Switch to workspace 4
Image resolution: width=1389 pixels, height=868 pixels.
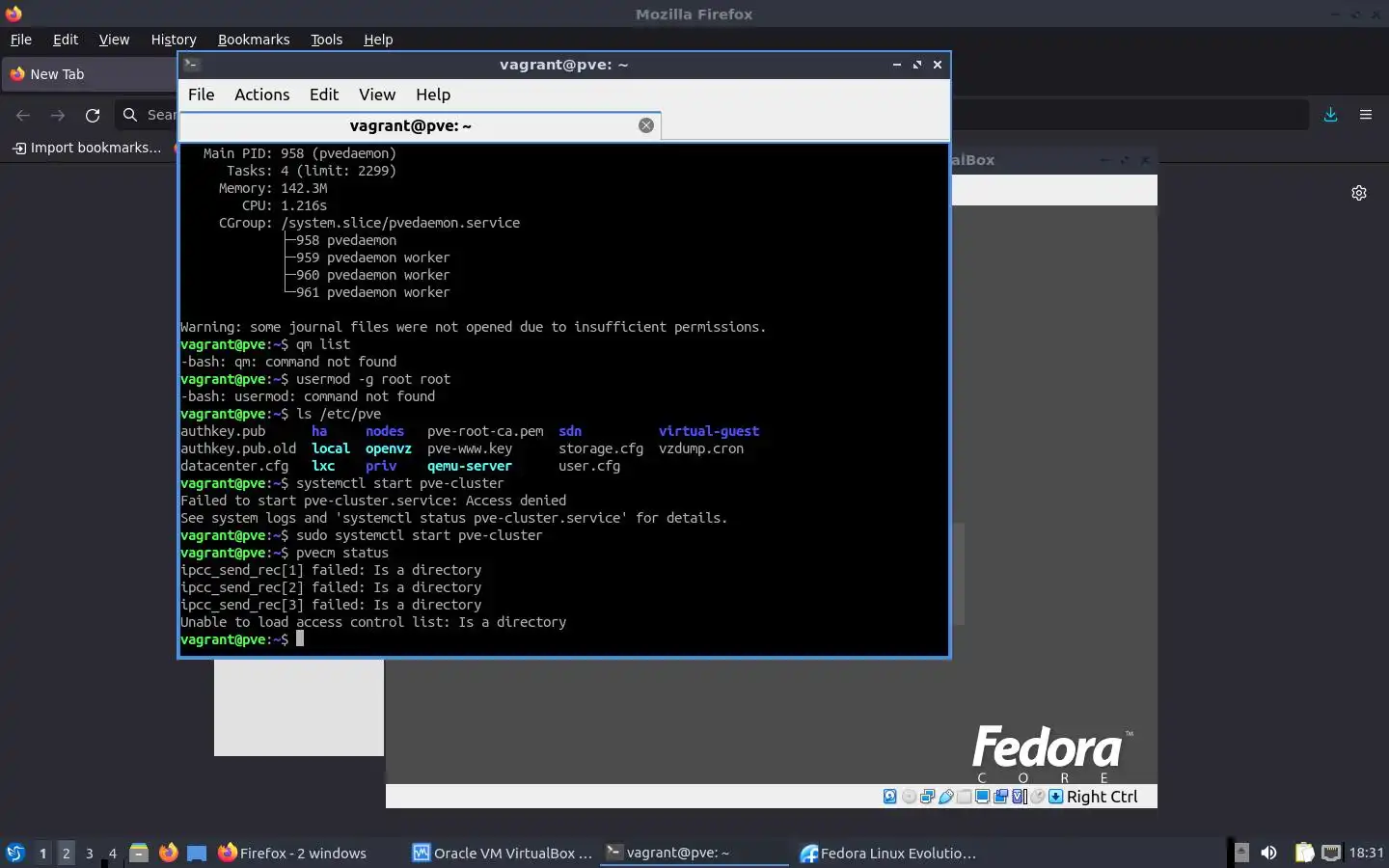[112, 854]
